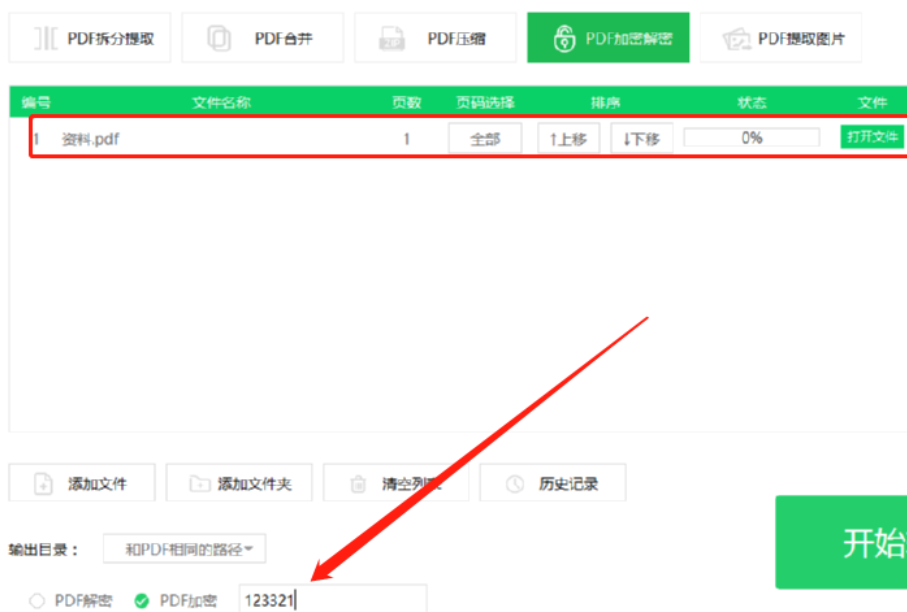Click the green 开始 button
The height and width of the screenshot is (612, 907).
point(841,542)
